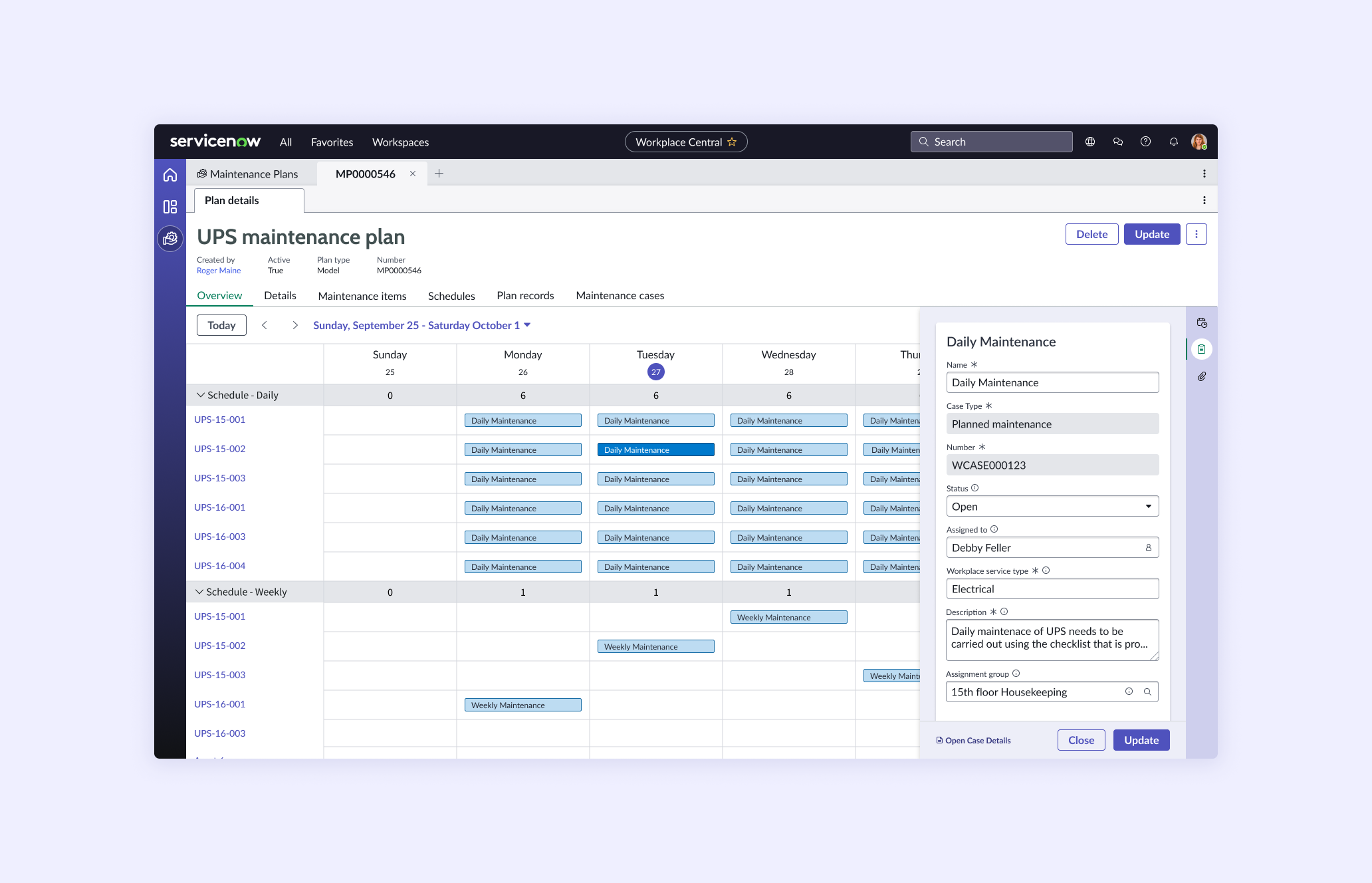Favorite Workplace Central with star icon
Screen dimensions: 1372x883
coord(732,142)
